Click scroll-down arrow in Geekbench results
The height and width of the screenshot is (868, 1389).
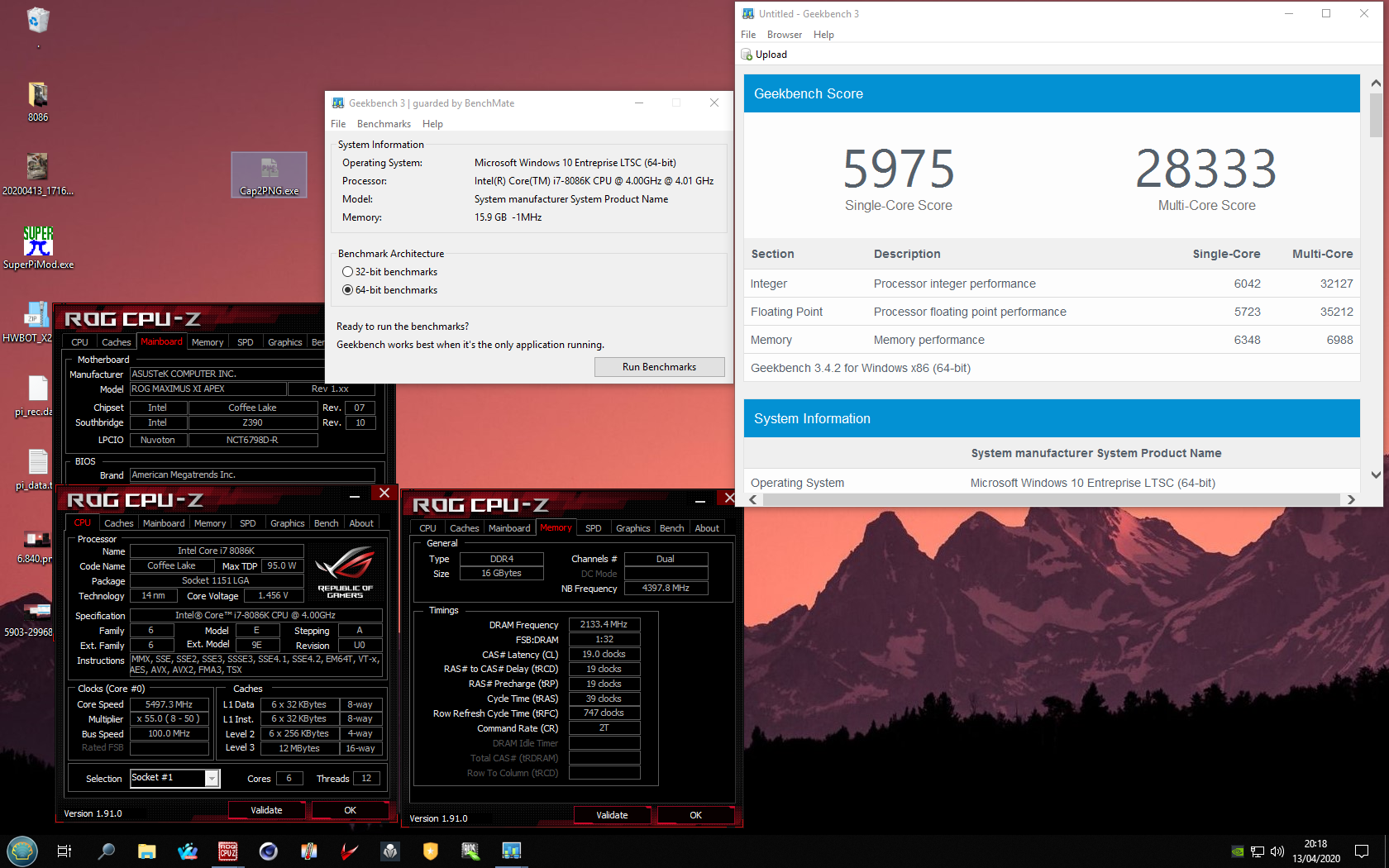pos(1376,475)
